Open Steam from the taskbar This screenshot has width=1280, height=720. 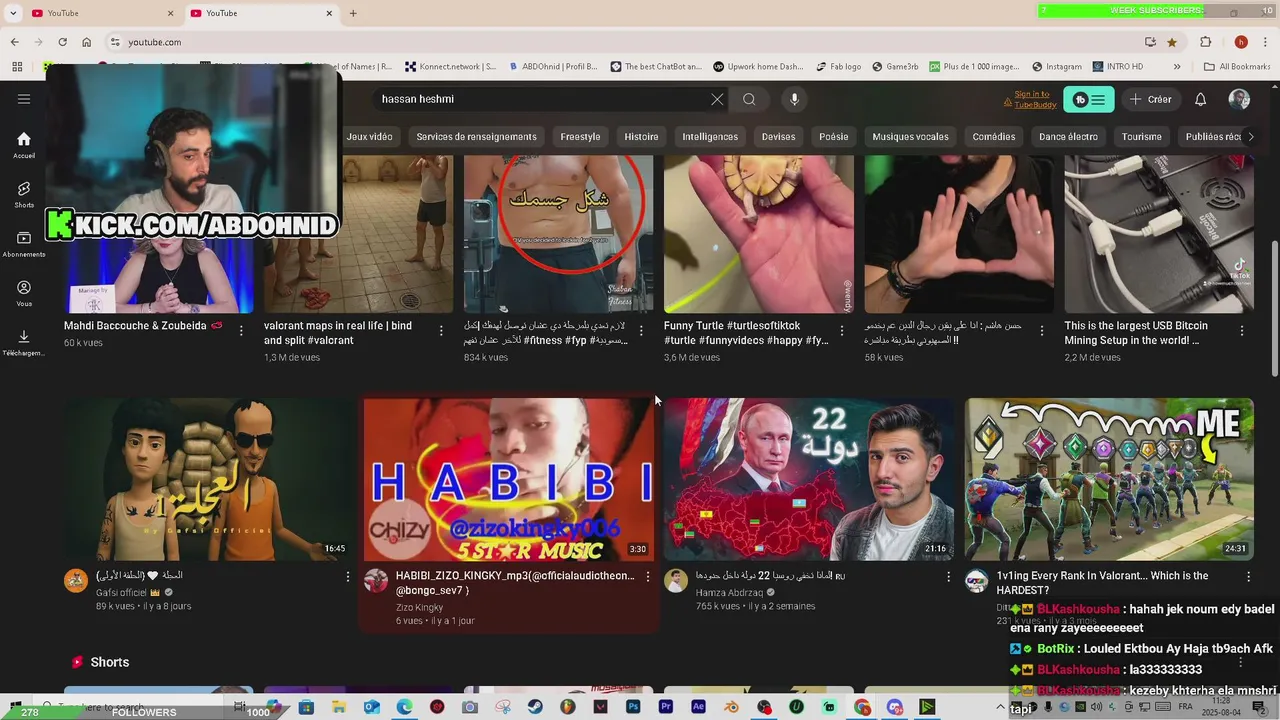[535, 707]
